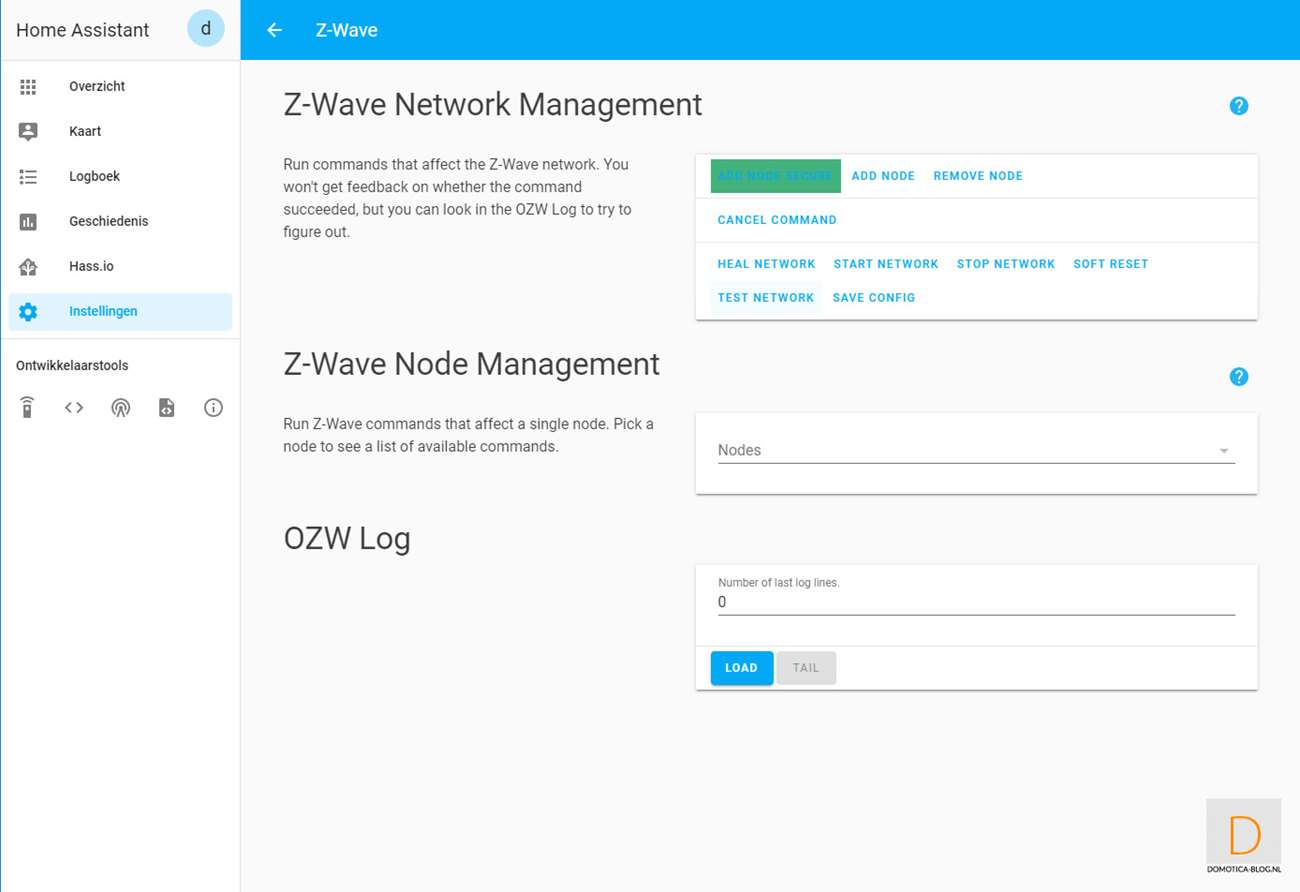Run Test Network

766,298
